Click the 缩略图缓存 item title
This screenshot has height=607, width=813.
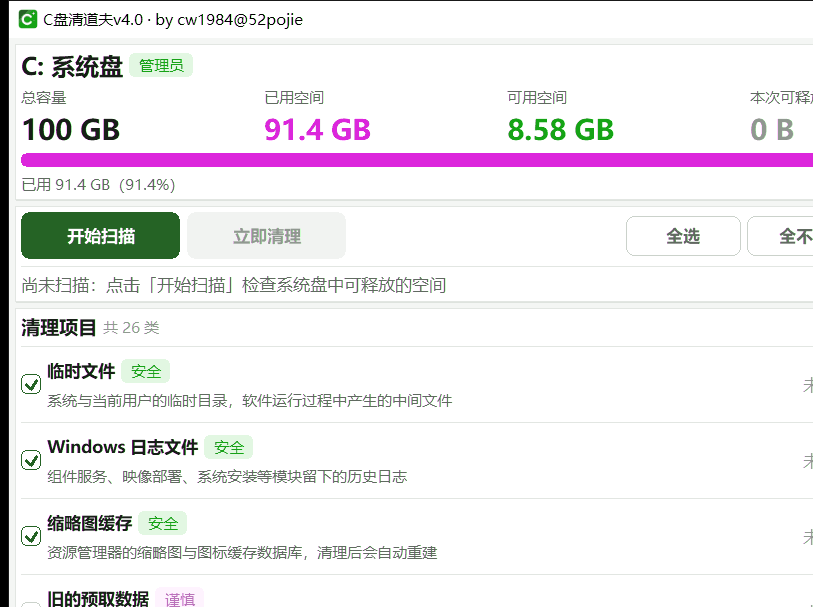90,523
